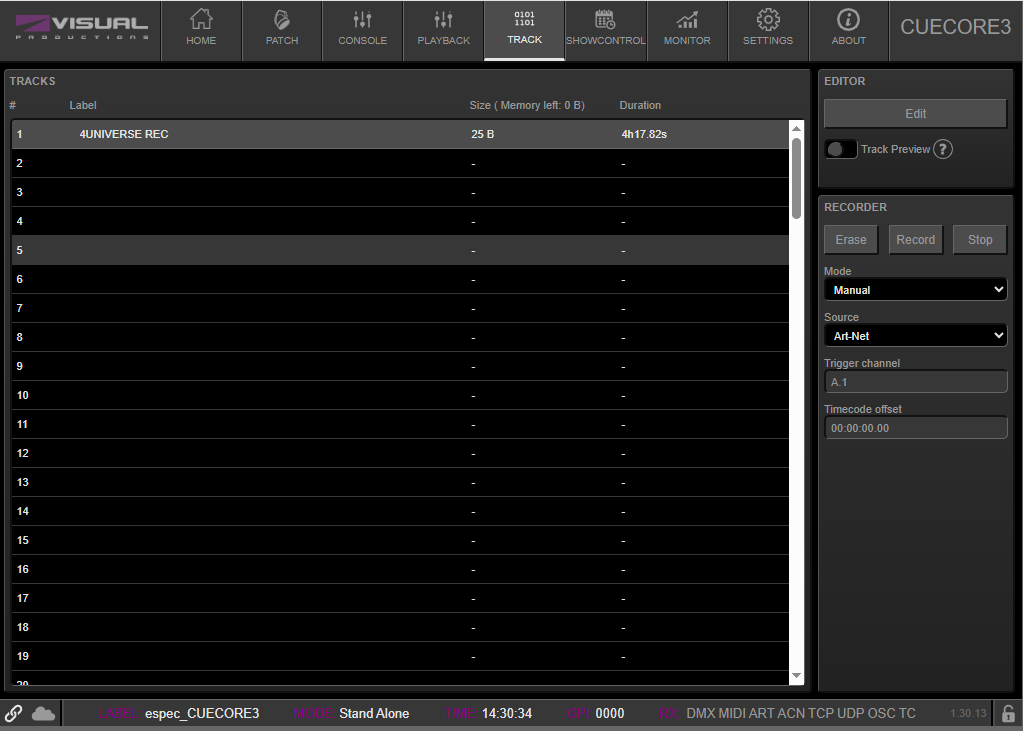1023x731 pixels.
Task: Click the link chain icon in status bar
Action: click(14, 713)
